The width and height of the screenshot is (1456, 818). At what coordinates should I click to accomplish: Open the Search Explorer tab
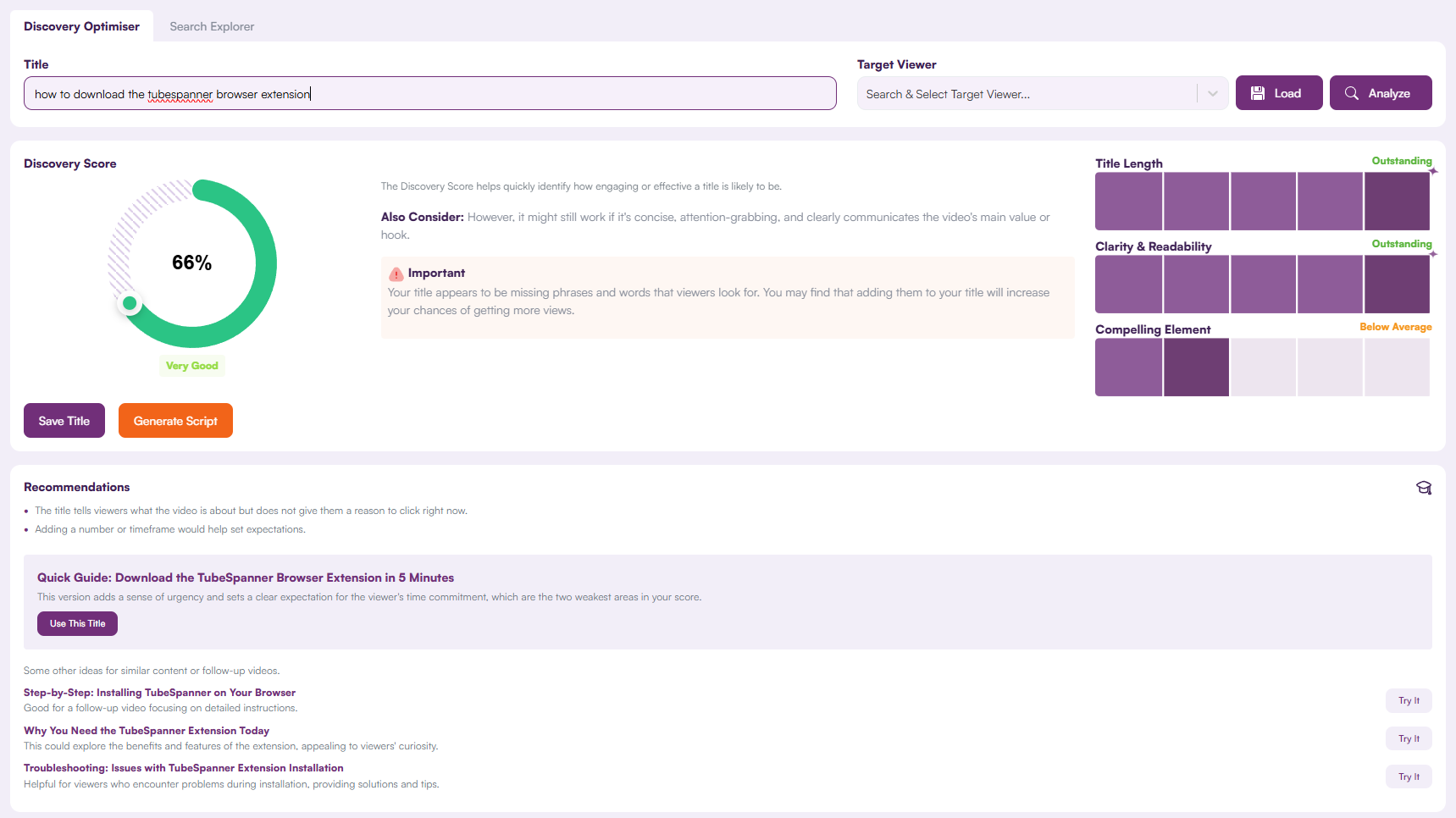(x=212, y=26)
